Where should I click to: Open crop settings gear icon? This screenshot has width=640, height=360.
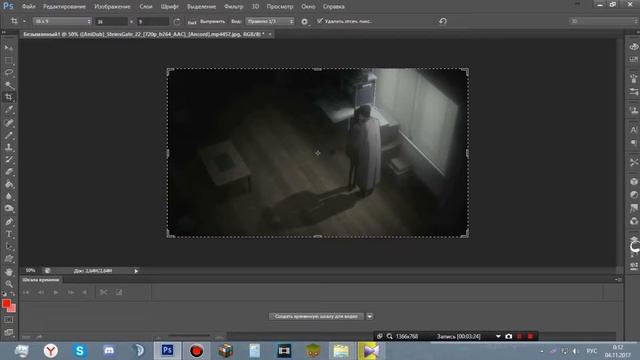pos(304,22)
